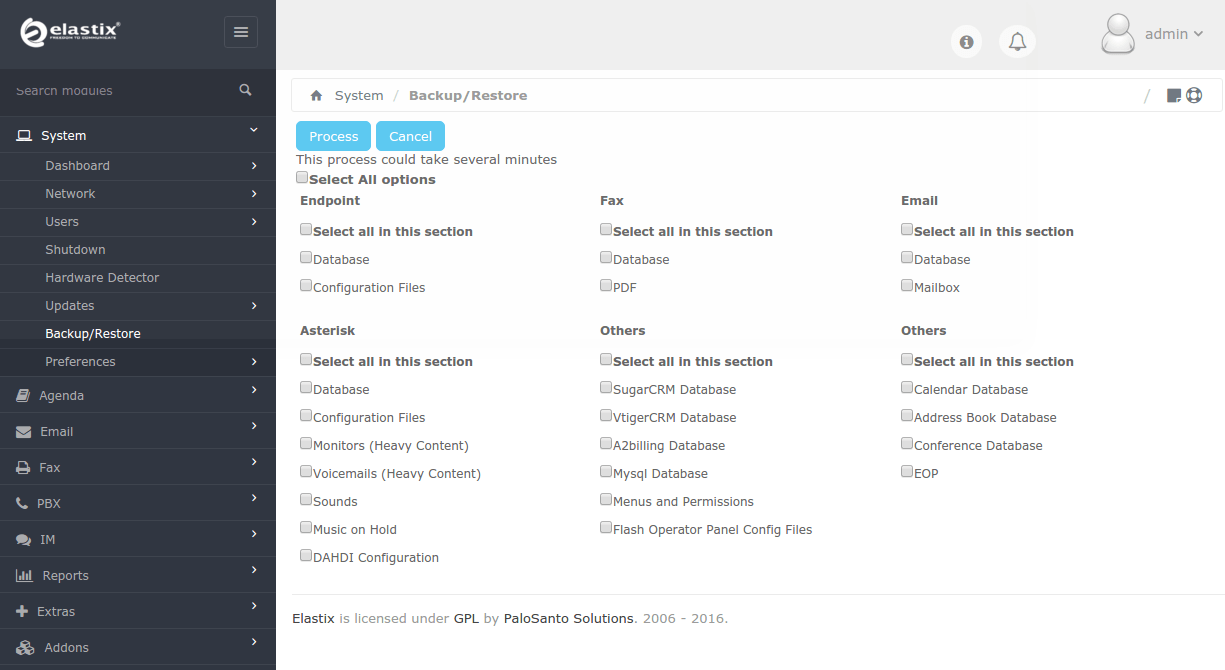Select Shutdown in the sidebar
Screen dimensions: 1225x670
point(75,250)
